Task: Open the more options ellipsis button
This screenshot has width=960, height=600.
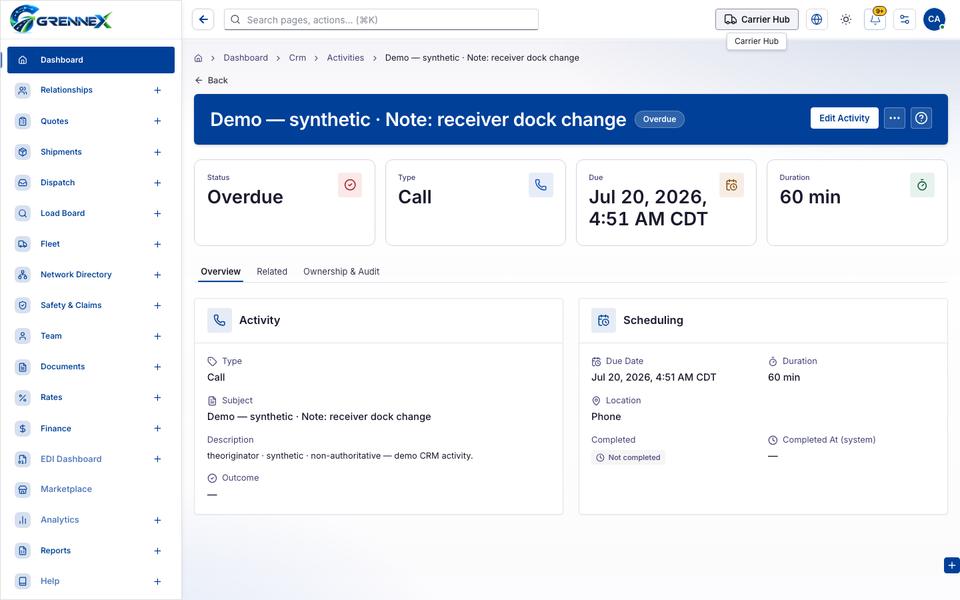Action: click(x=894, y=118)
